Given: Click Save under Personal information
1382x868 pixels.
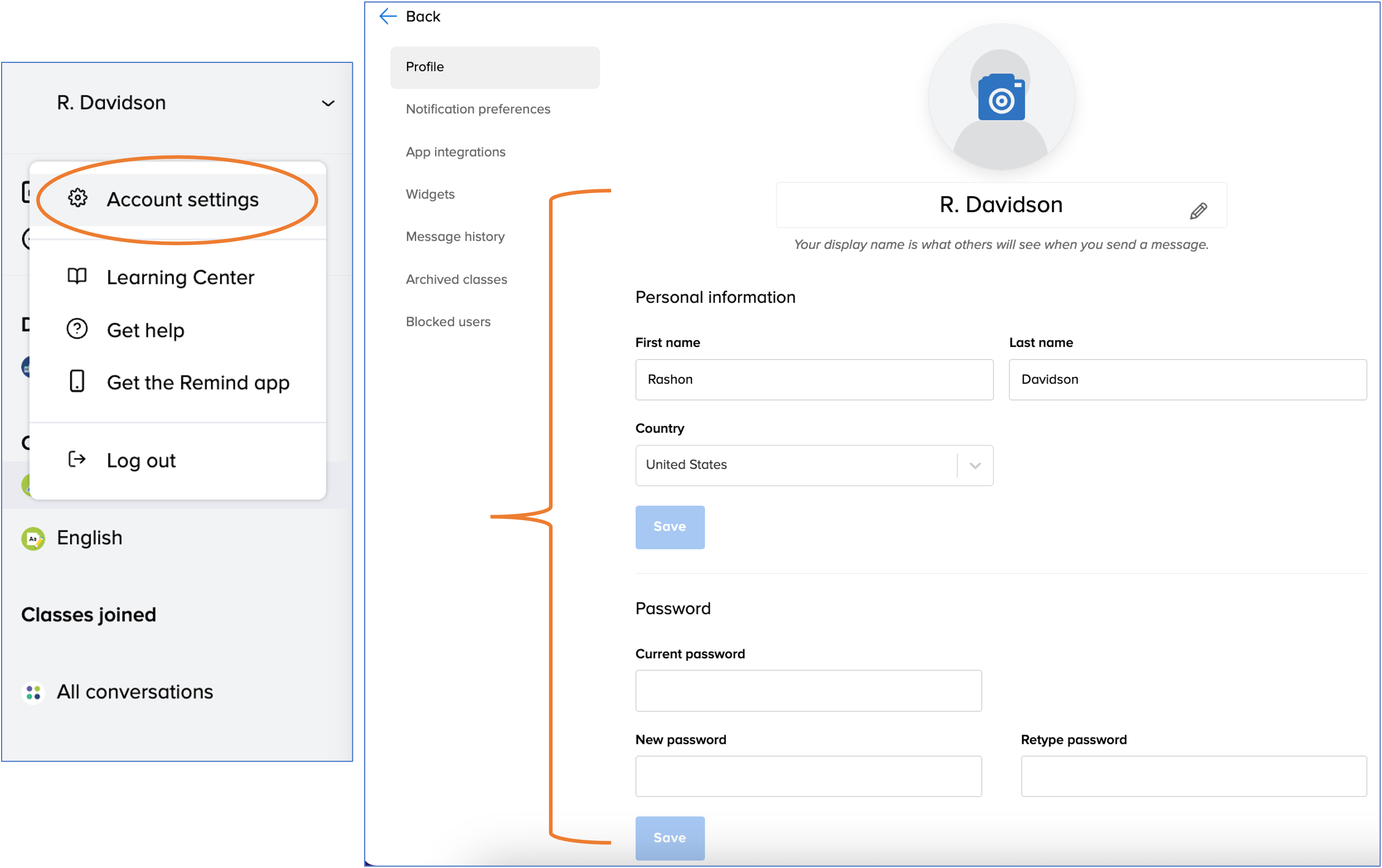Looking at the screenshot, I should coord(669,527).
